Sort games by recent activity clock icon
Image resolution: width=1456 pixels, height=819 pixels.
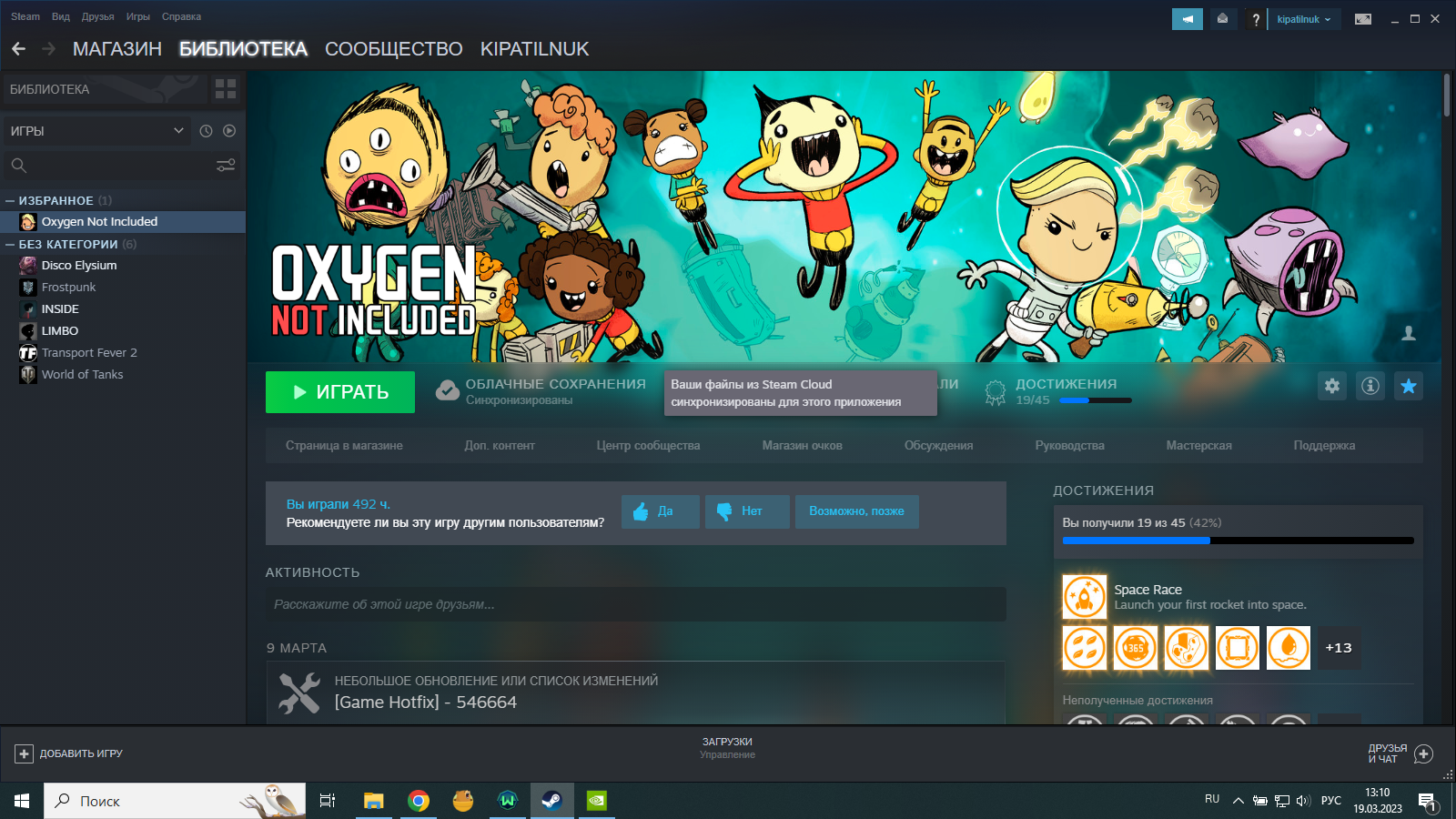pyautogui.click(x=207, y=131)
